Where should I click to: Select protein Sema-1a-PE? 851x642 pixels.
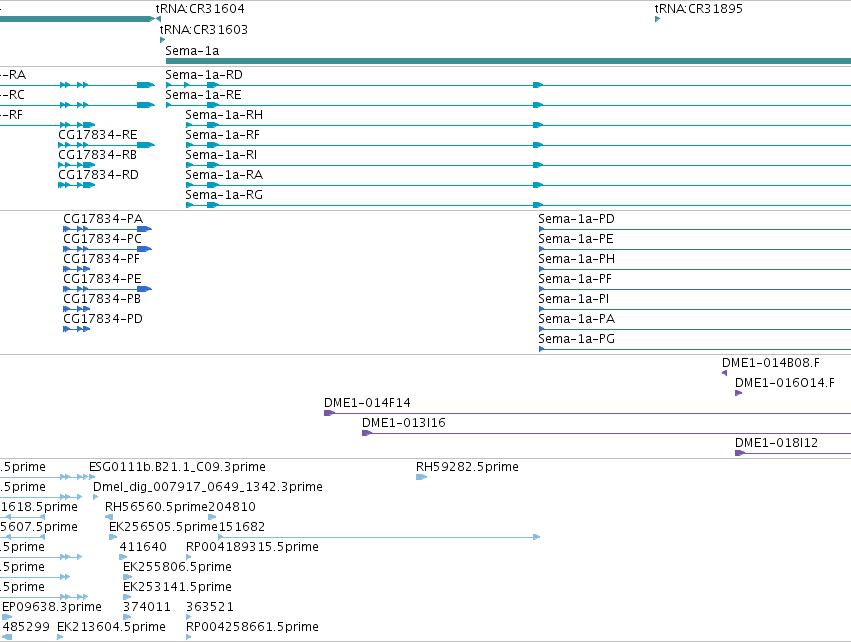pyautogui.click(x=576, y=239)
